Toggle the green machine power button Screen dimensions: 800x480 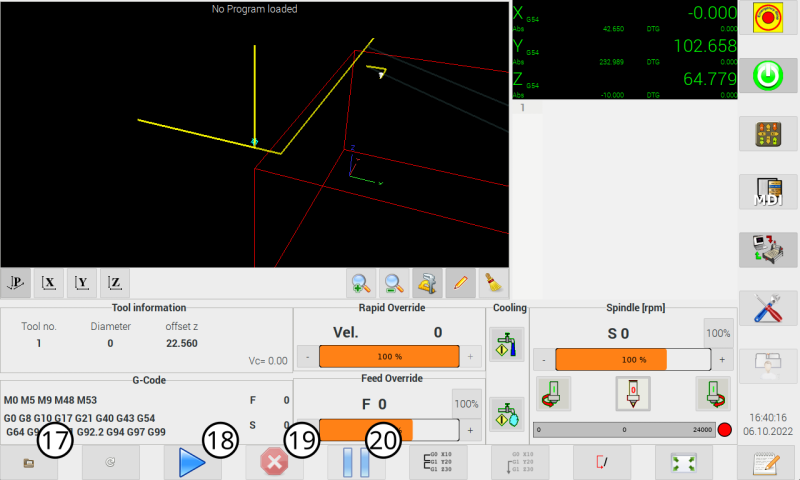768,75
